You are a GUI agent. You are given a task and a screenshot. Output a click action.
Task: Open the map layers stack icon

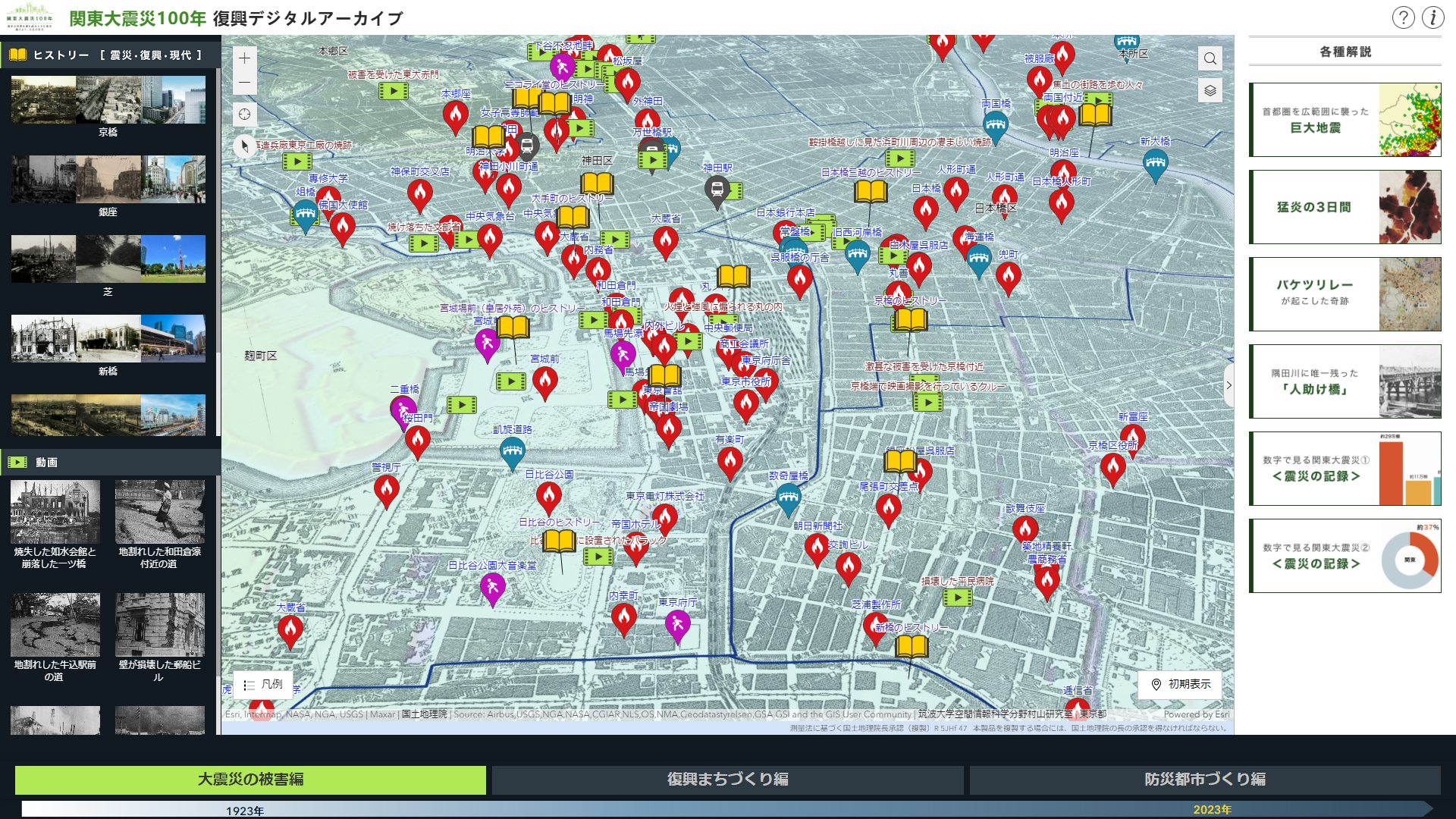(x=1210, y=91)
